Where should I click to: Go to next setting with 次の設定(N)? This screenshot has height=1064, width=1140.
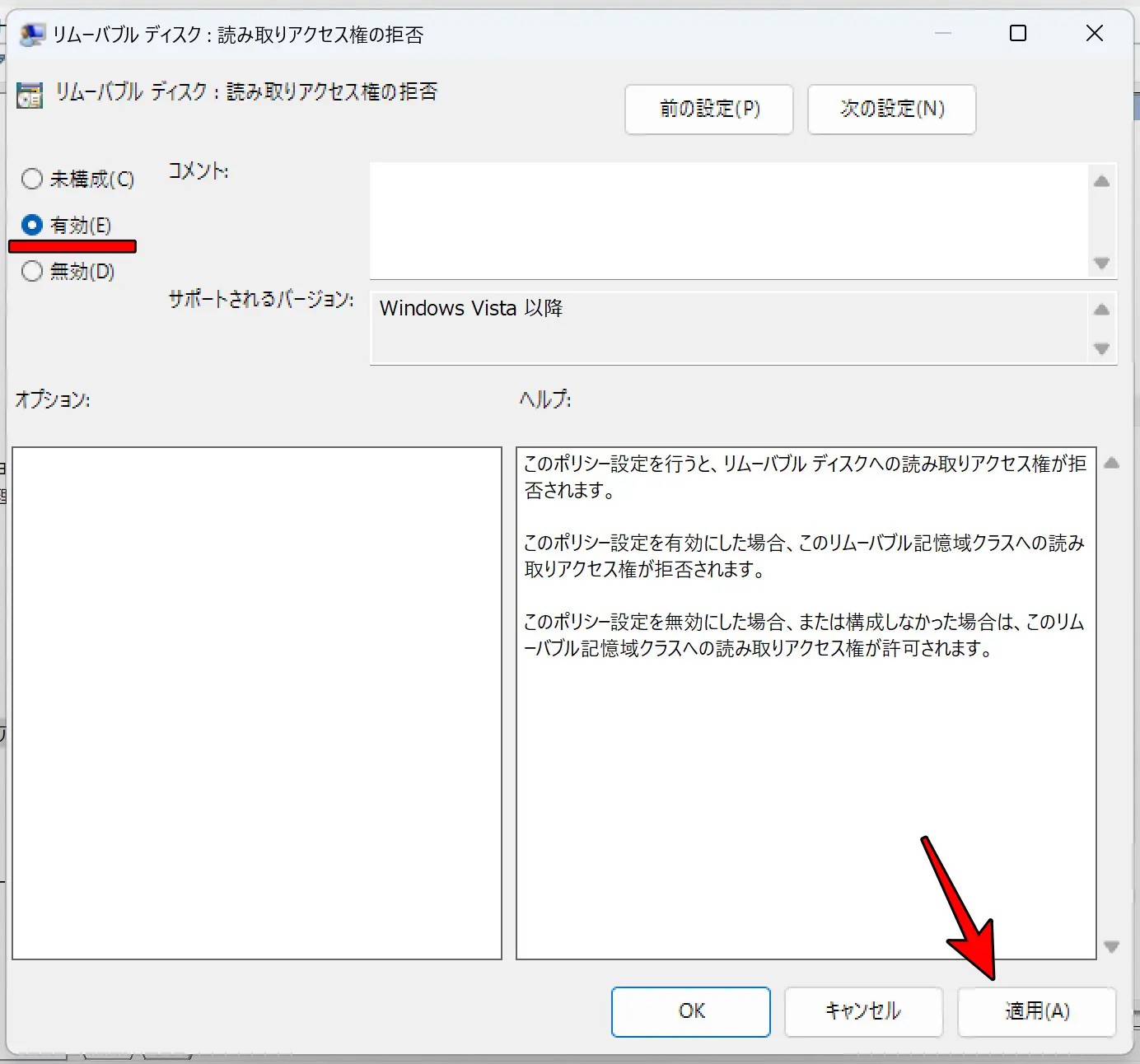(x=891, y=109)
